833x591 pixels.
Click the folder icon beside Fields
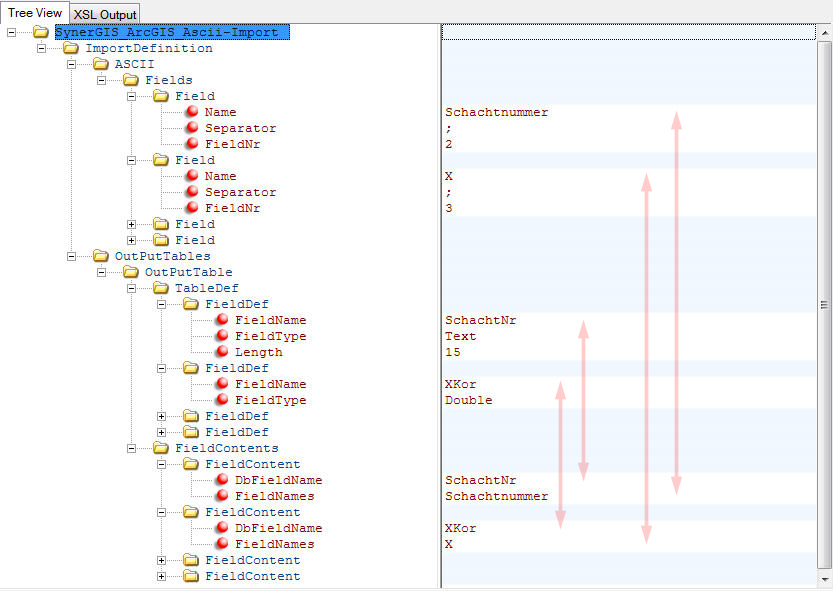tap(131, 80)
